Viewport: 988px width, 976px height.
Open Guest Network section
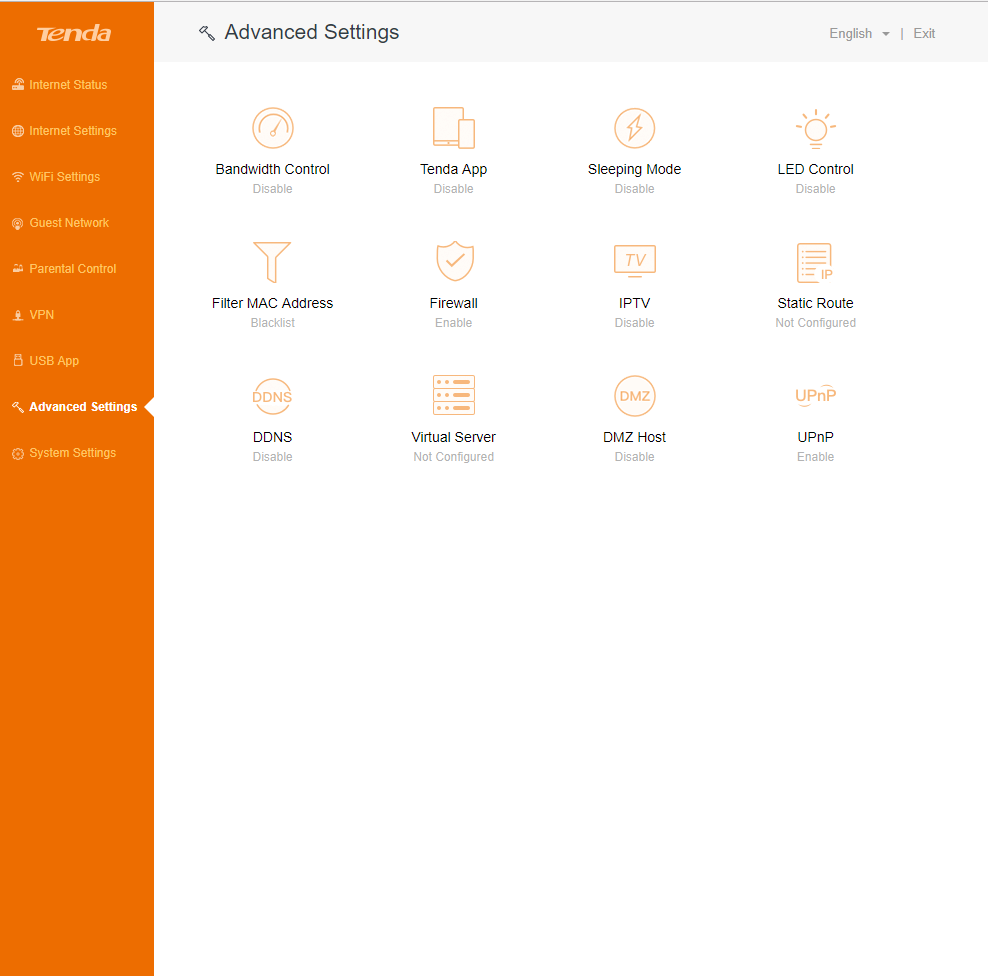(69, 222)
